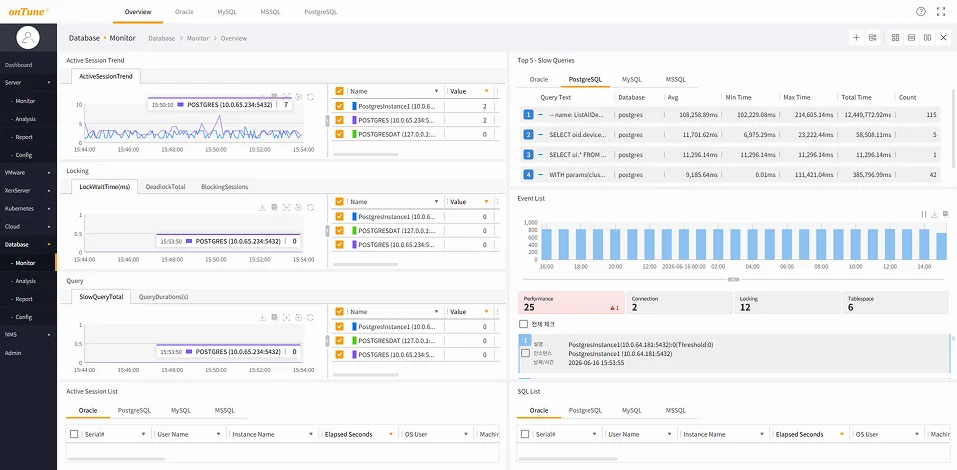Activate area zoom in the Locking chart
Viewport: 957px width, 470px height.
pos(286,208)
